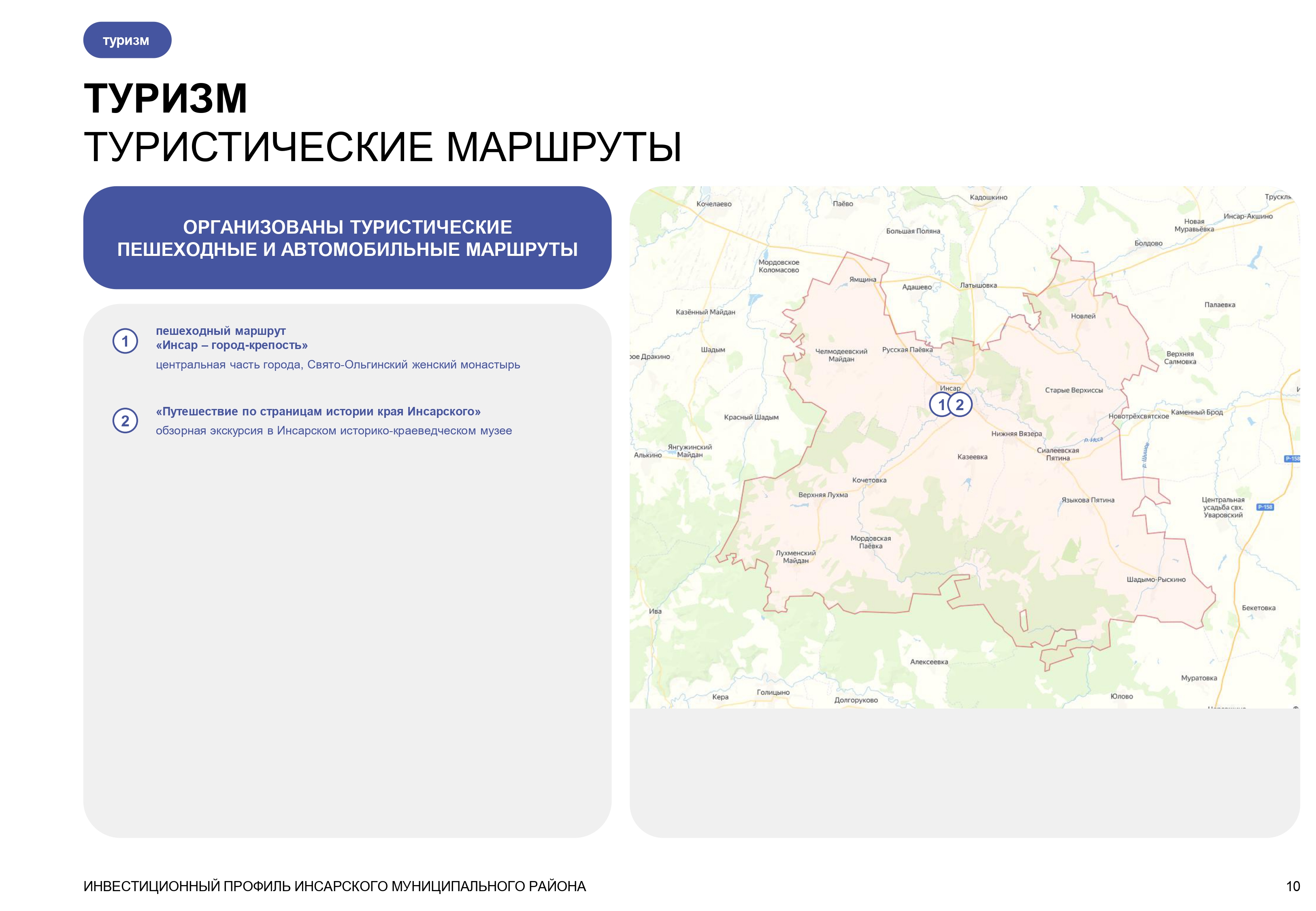Select map marker 2 near Инсар
Screen dimensions: 1316x911
pyautogui.click(x=960, y=405)
